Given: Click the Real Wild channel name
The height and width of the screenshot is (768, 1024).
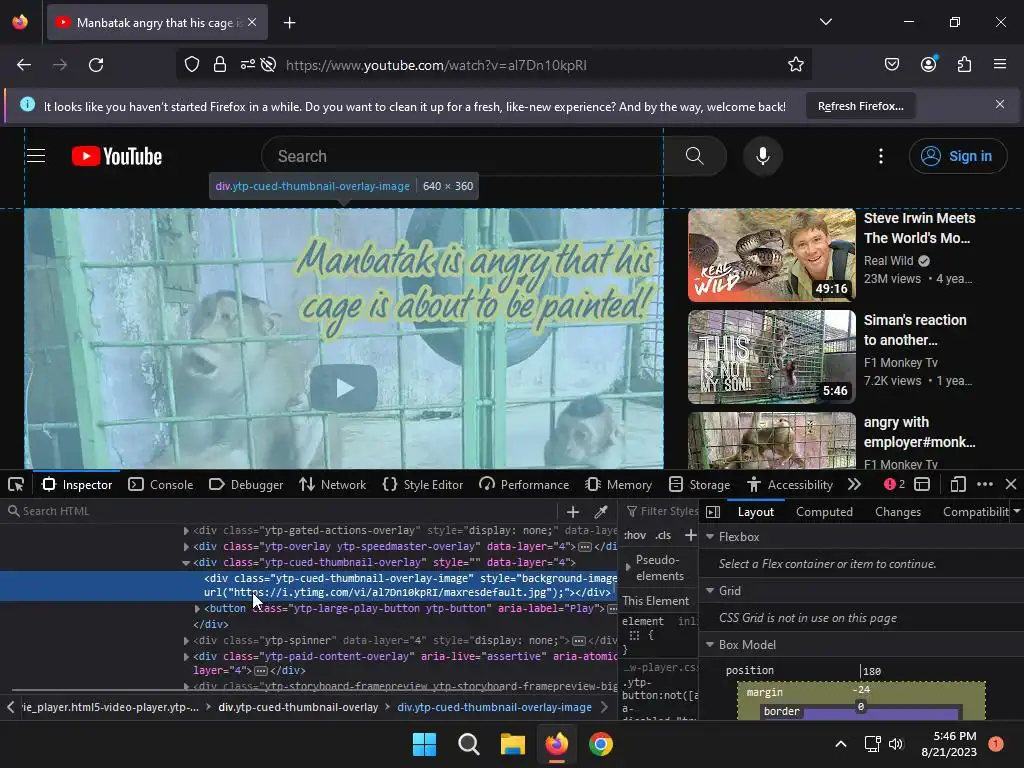Looking at the screenshot, I should pos(888,261).
